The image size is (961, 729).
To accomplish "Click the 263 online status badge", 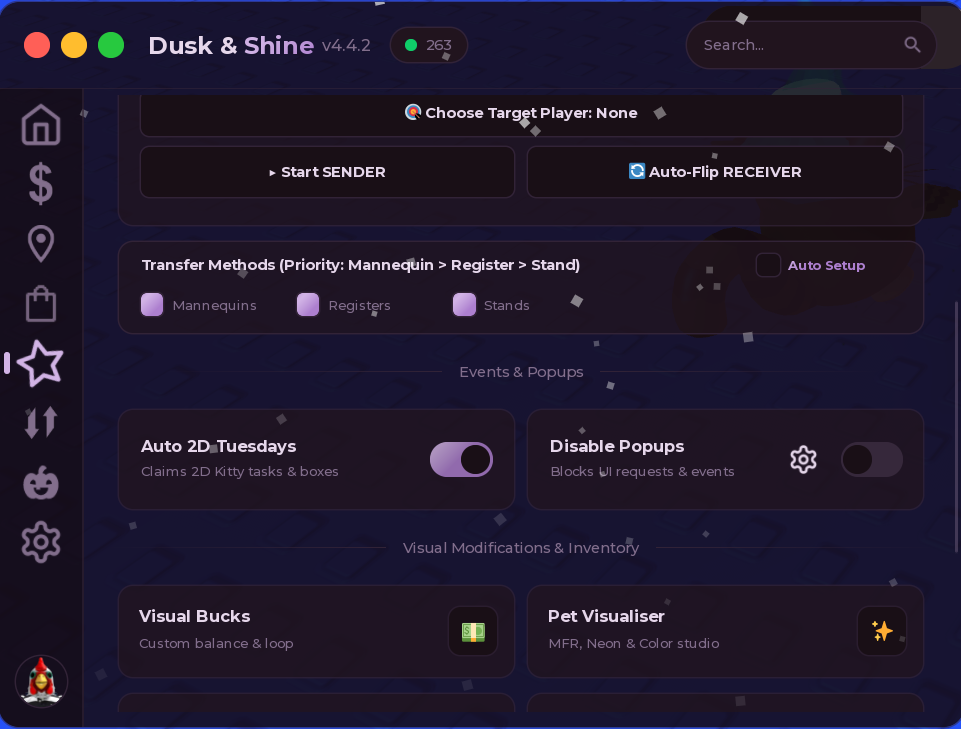I will (x=428, y=45).
